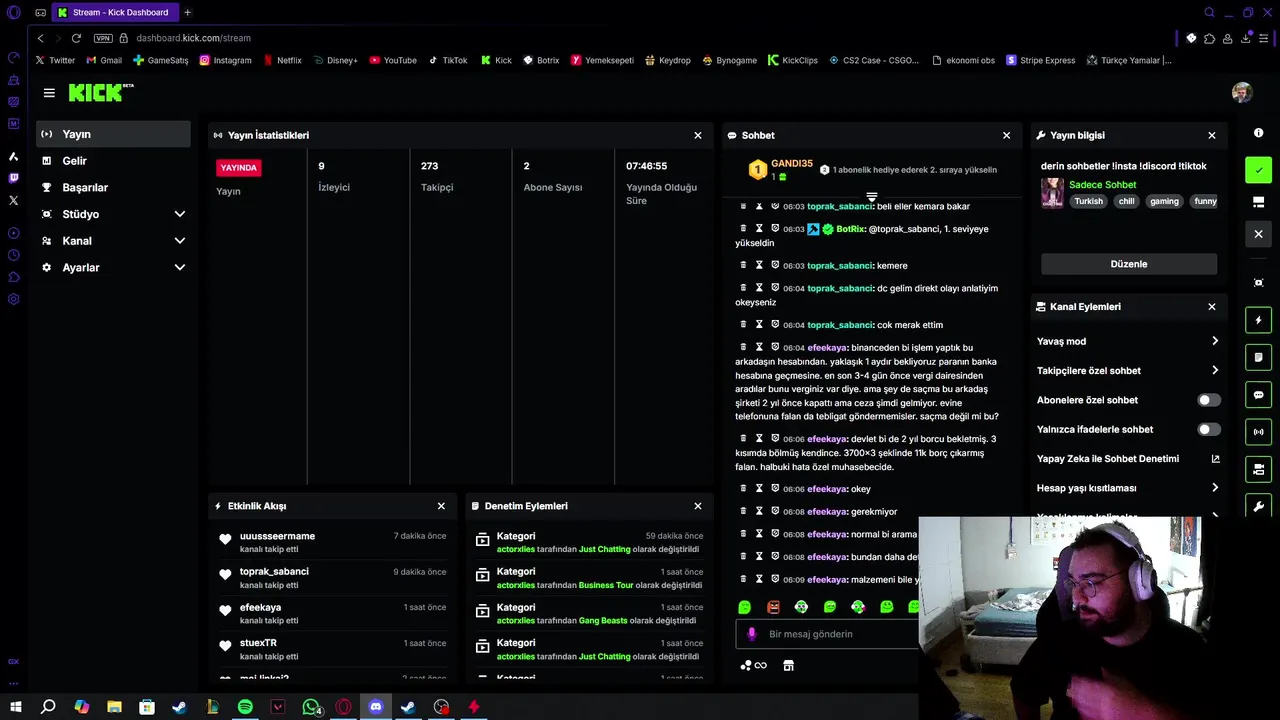Screen dimensions: 1280x720
Task: Close the Kanal Eylemleri panel
Action: (1212, 307)
